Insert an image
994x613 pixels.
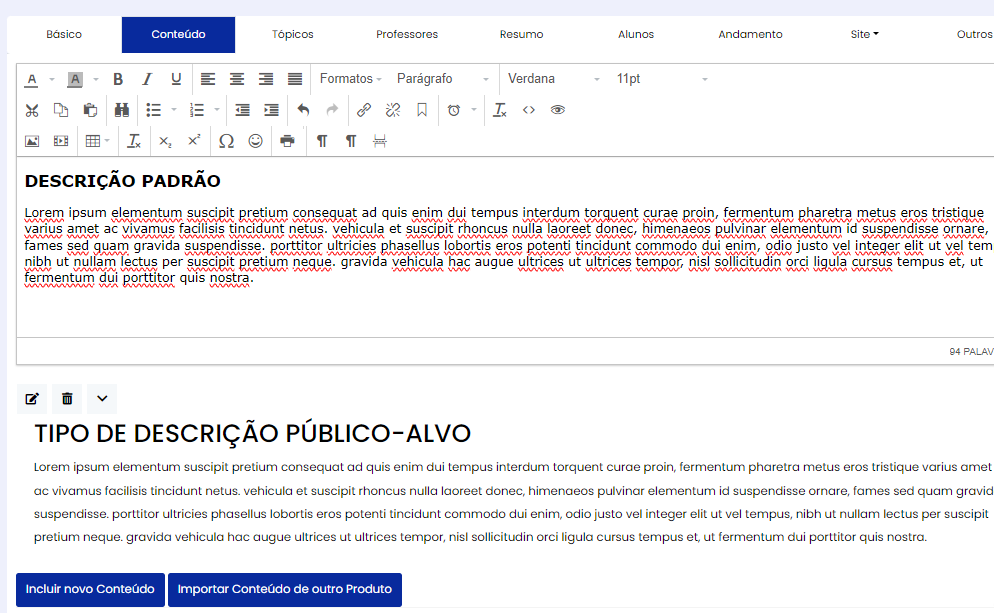point(32,141)
